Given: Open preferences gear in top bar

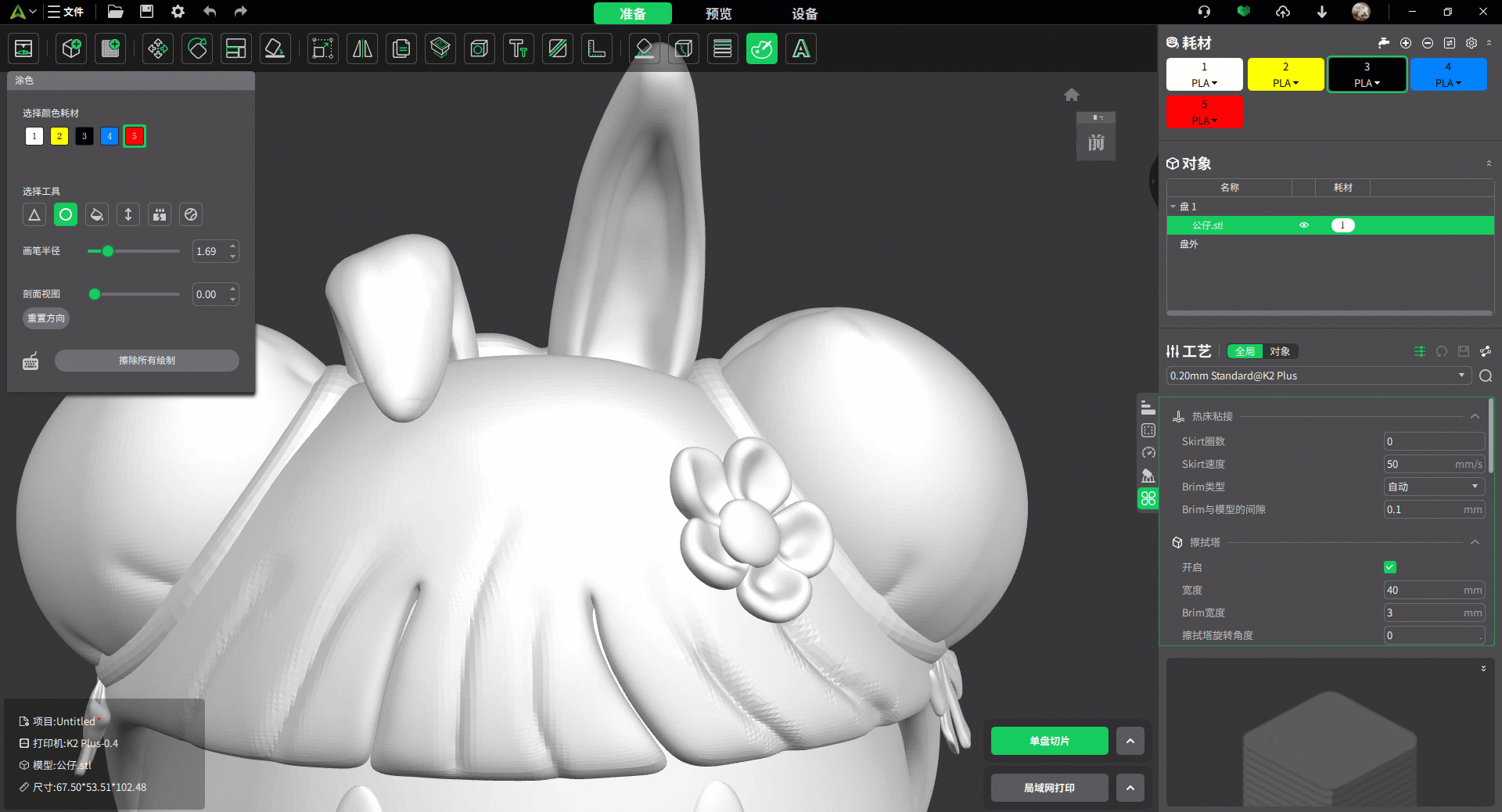Looking at the screenshot, I should click(178, 12).
